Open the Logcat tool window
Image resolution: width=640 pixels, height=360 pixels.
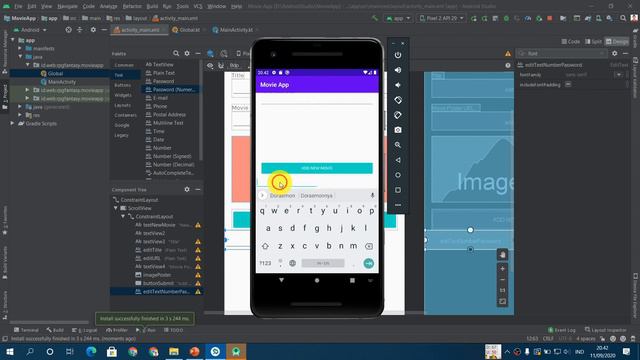click(x=84, y=330)
